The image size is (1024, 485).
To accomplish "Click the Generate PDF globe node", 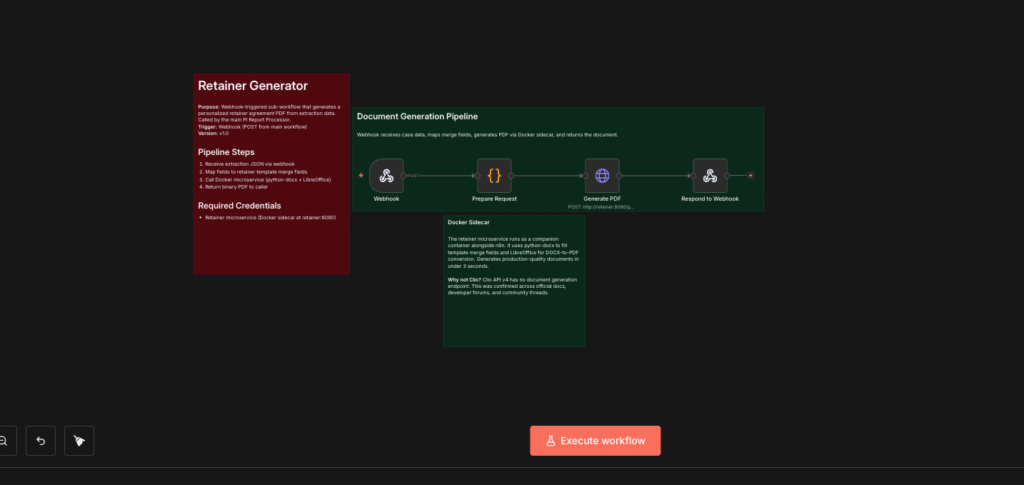I will [x=602, y=176].
